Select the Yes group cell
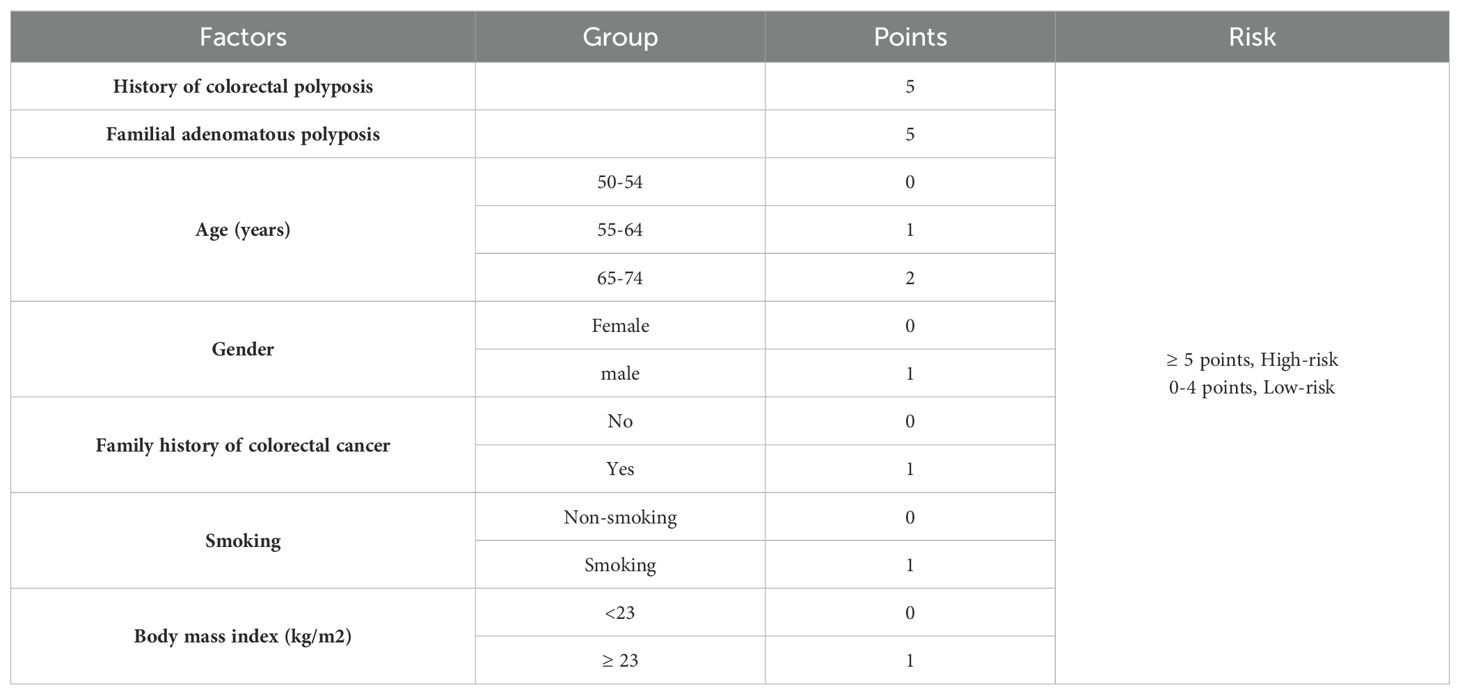The image size is (1460, 695). (x=620, y=469)
